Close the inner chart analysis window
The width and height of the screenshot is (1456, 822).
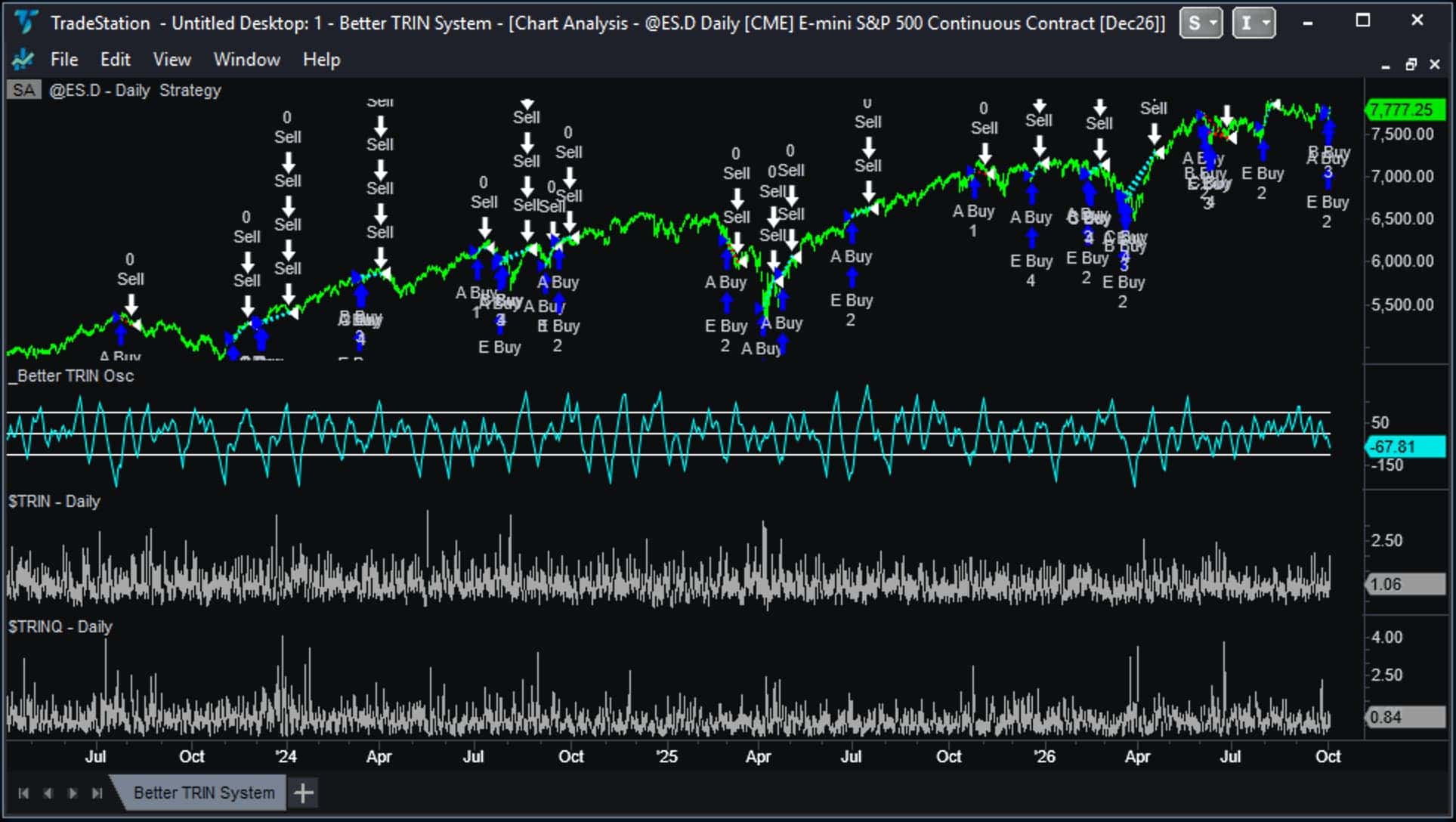[1435, 65]
